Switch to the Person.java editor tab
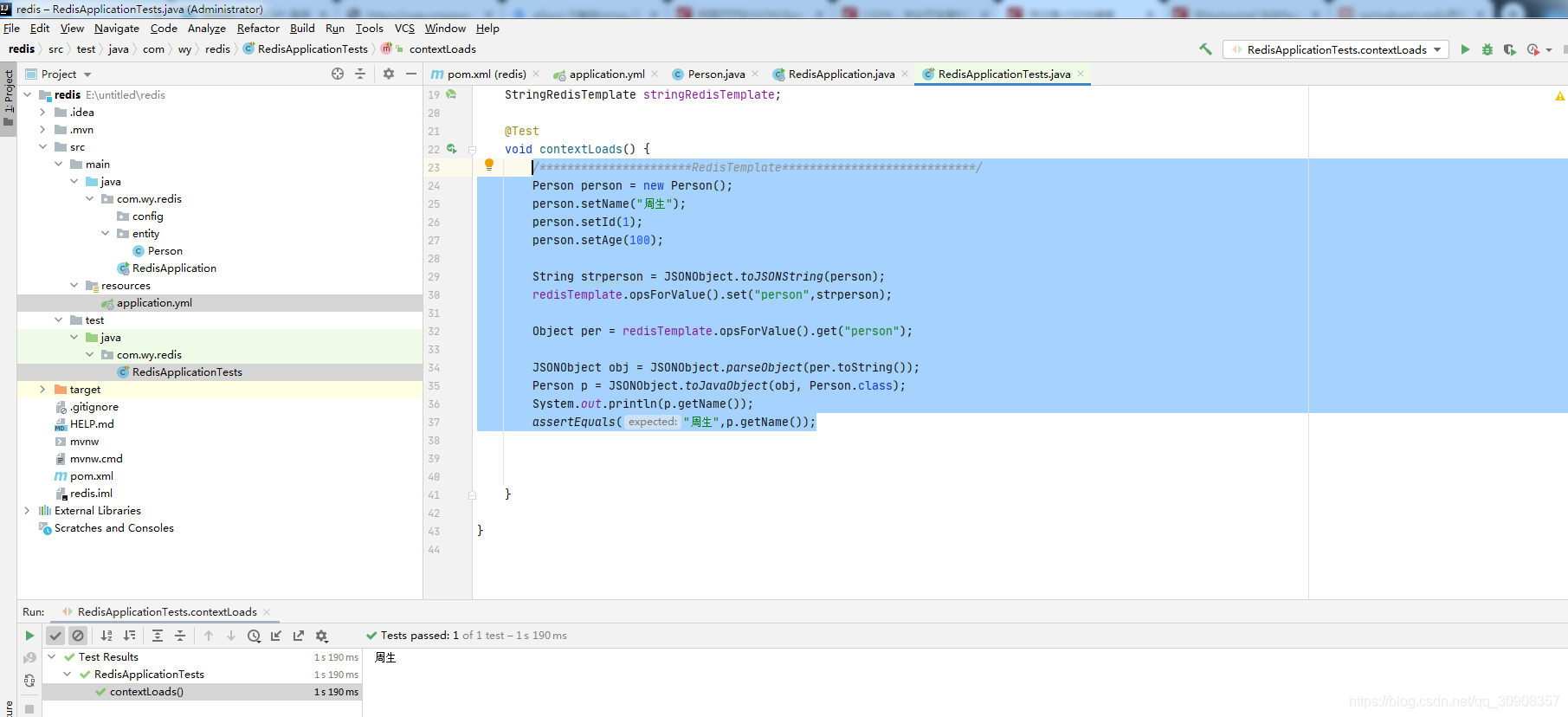 (716, 74)
